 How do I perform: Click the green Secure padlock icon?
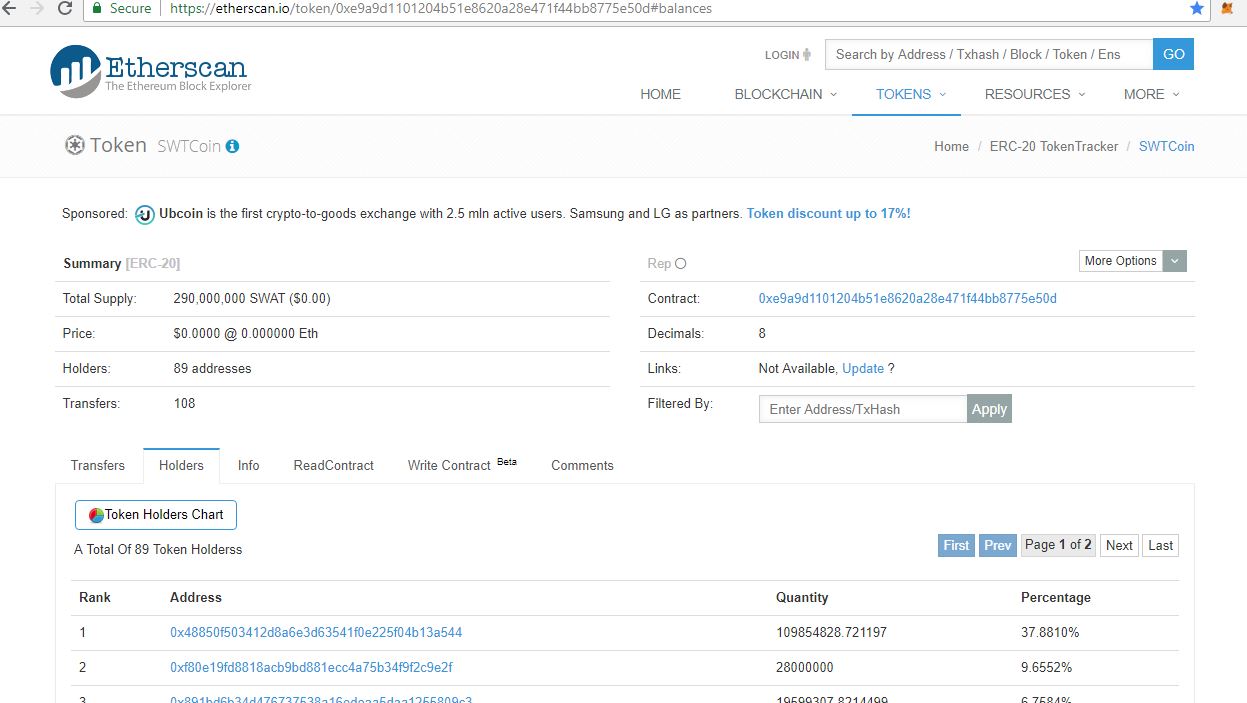click(97, 8)
